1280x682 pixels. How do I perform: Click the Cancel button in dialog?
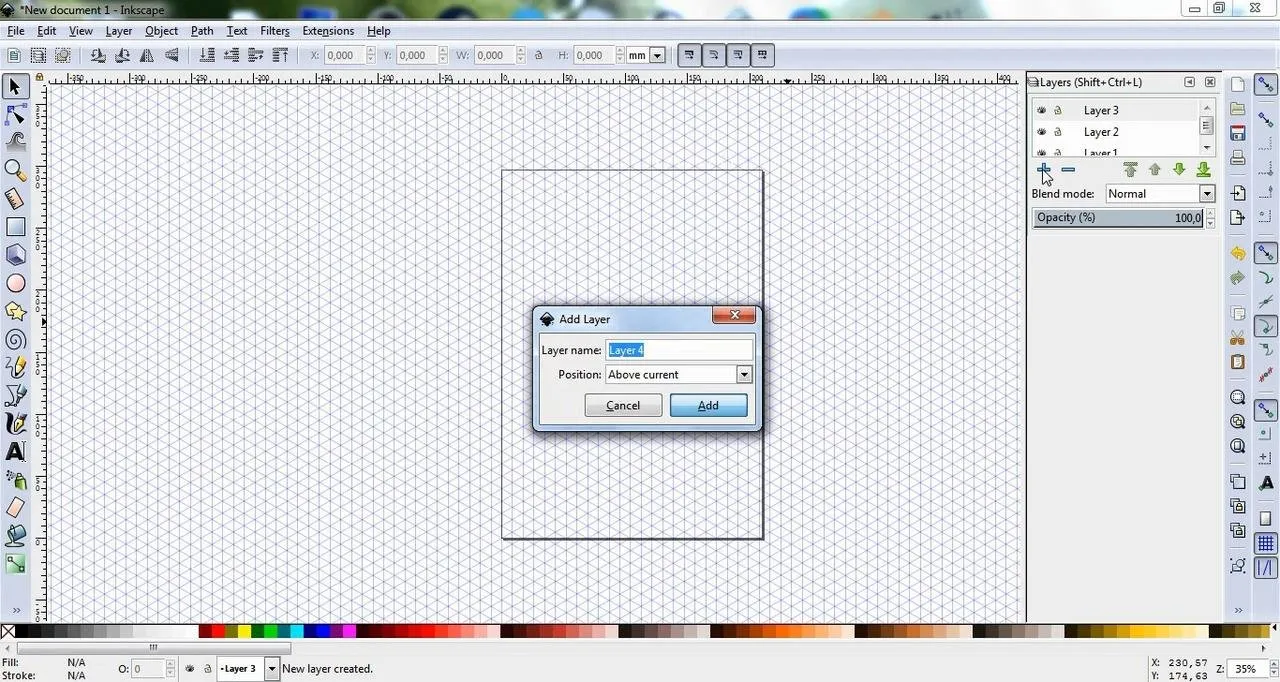coord(623,405)
